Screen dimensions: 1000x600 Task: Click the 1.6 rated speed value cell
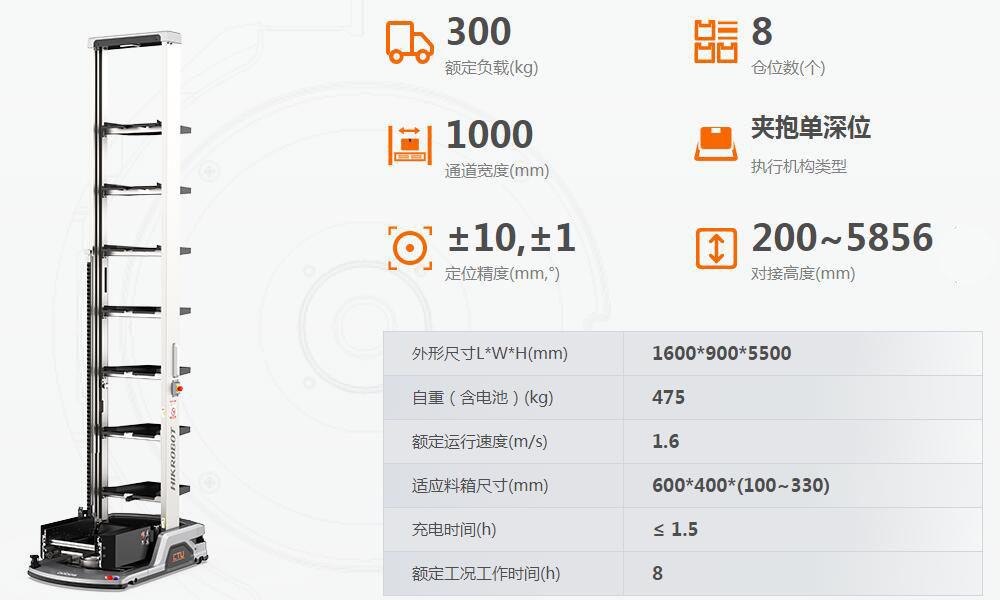[x=666, y=441]
